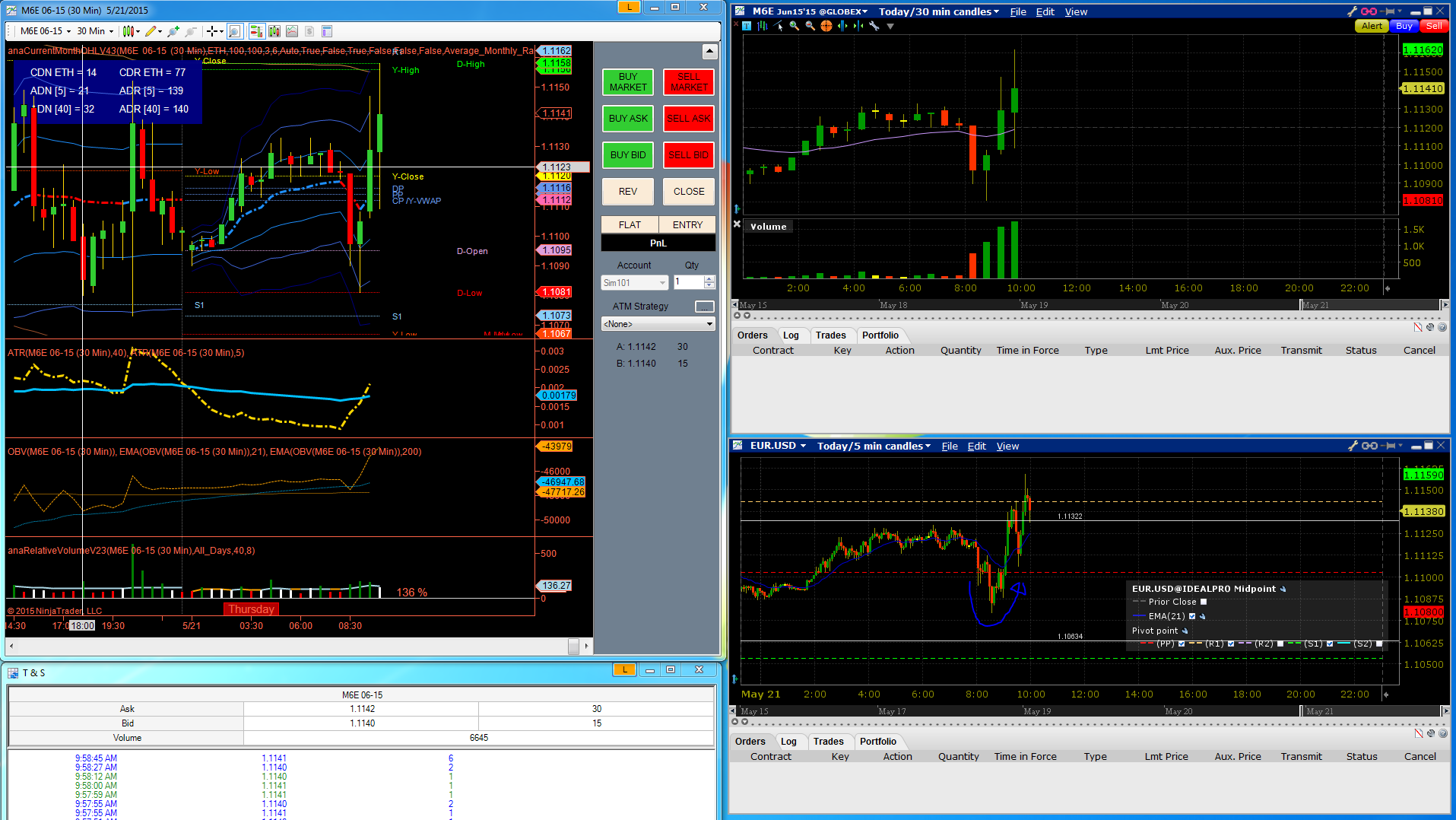The height and width of the screenshot is (820, 1456).
Task: Click the BUY ASK button
Action: click(x=628, y=119)
